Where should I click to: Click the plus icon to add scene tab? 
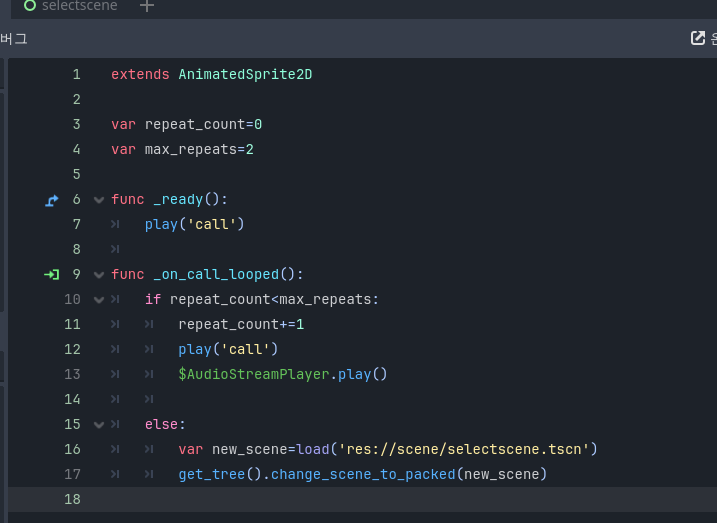click(147, 6)
